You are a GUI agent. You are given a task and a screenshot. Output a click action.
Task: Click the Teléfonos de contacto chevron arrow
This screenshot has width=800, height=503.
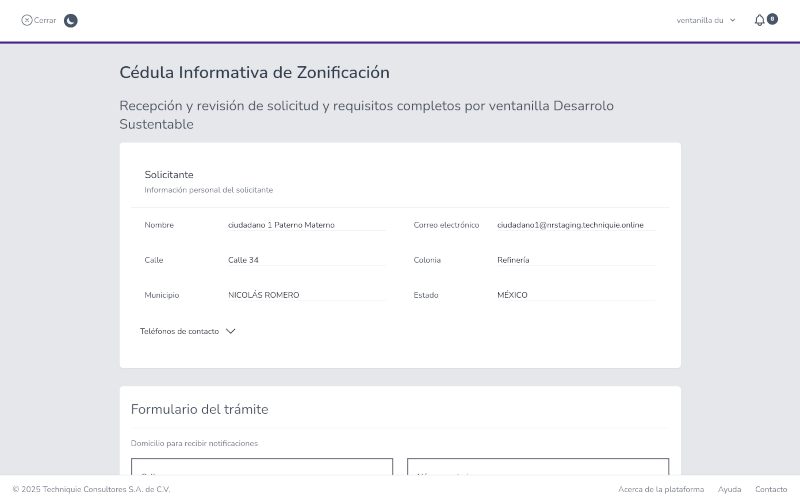click(x=231, y=331)
